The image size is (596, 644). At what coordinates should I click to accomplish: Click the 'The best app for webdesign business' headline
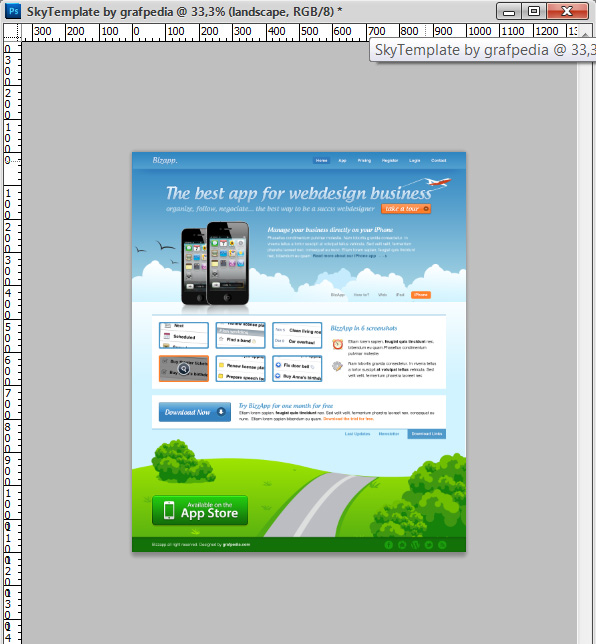tap(299, 193)
